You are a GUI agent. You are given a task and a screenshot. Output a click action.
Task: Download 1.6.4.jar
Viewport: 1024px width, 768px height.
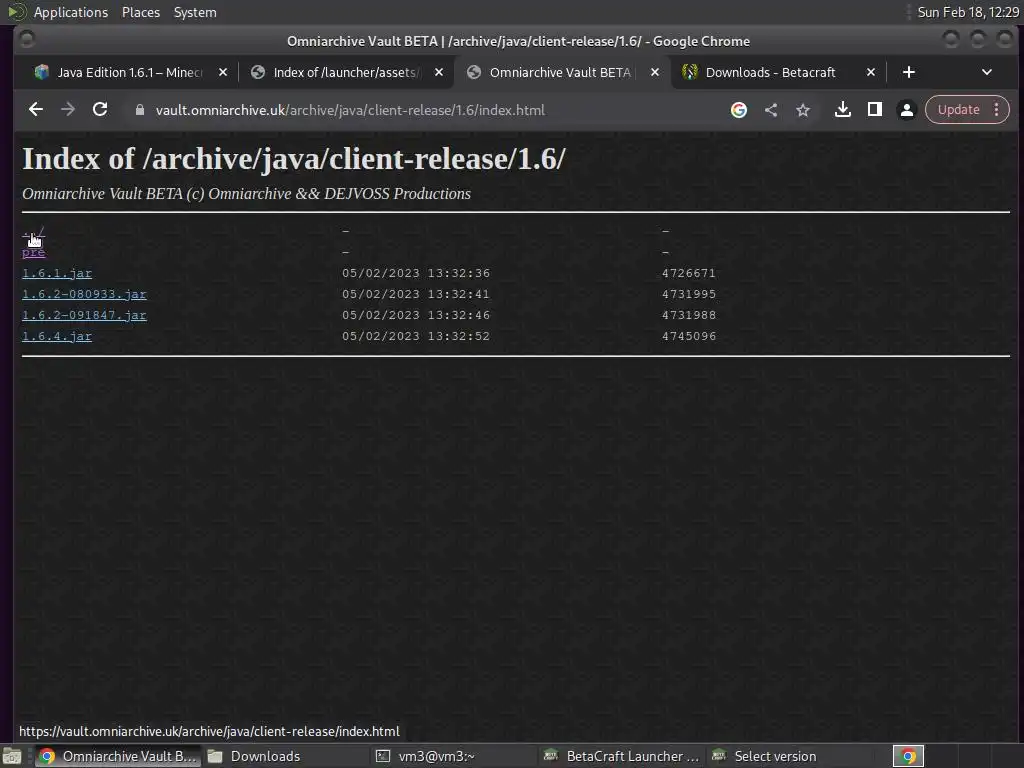(57, 336)
